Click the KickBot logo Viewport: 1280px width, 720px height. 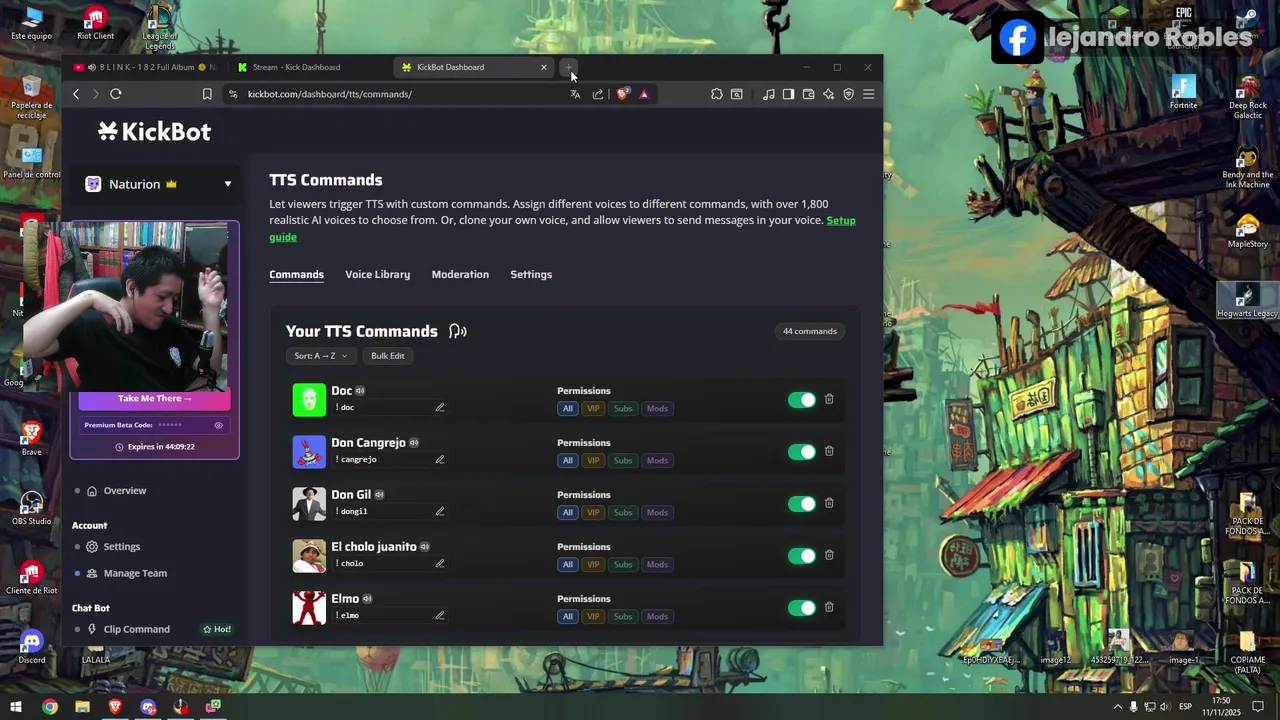click(x=154, y=131)
